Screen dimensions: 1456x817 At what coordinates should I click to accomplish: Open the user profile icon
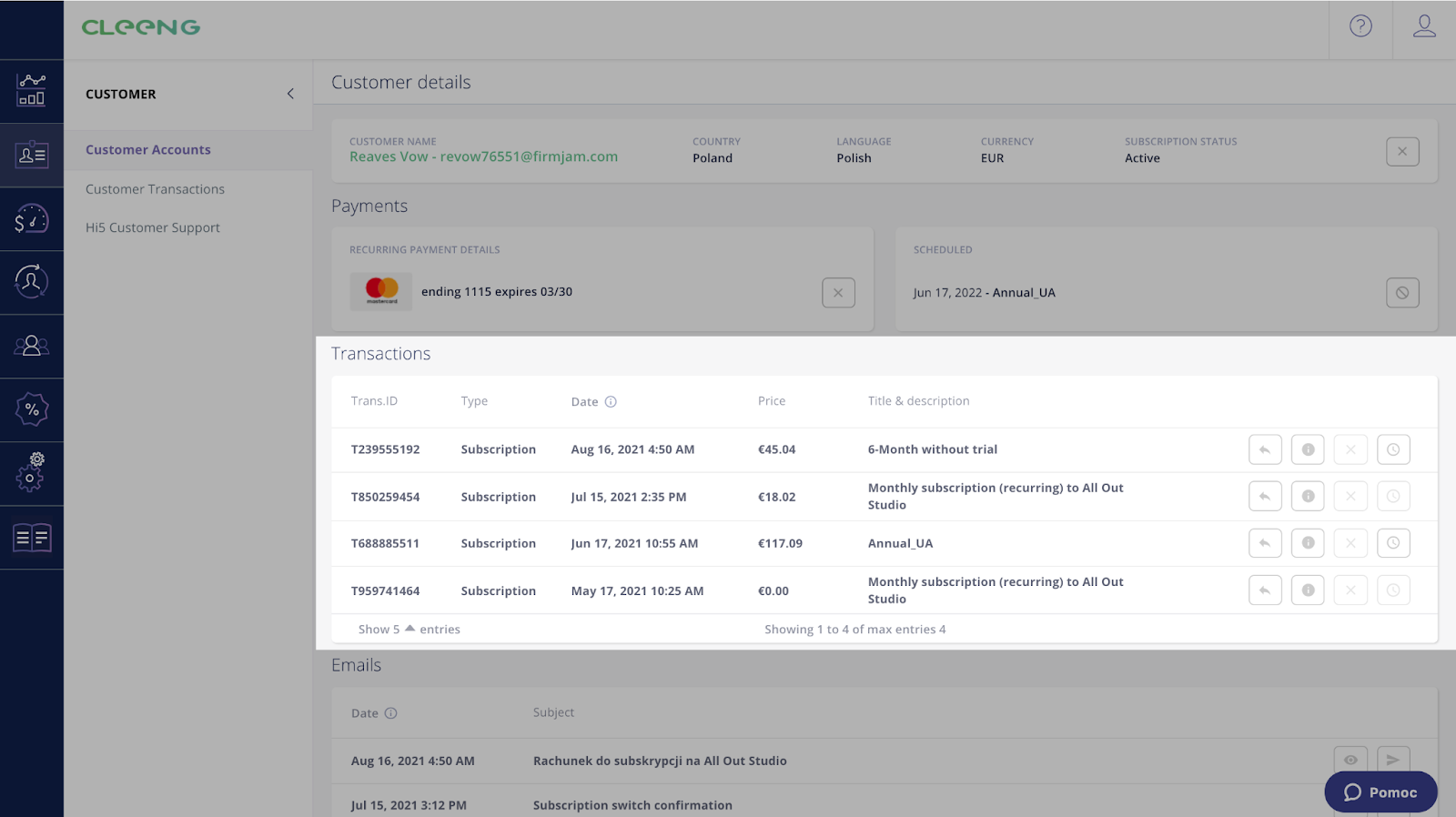(1424, 26)
